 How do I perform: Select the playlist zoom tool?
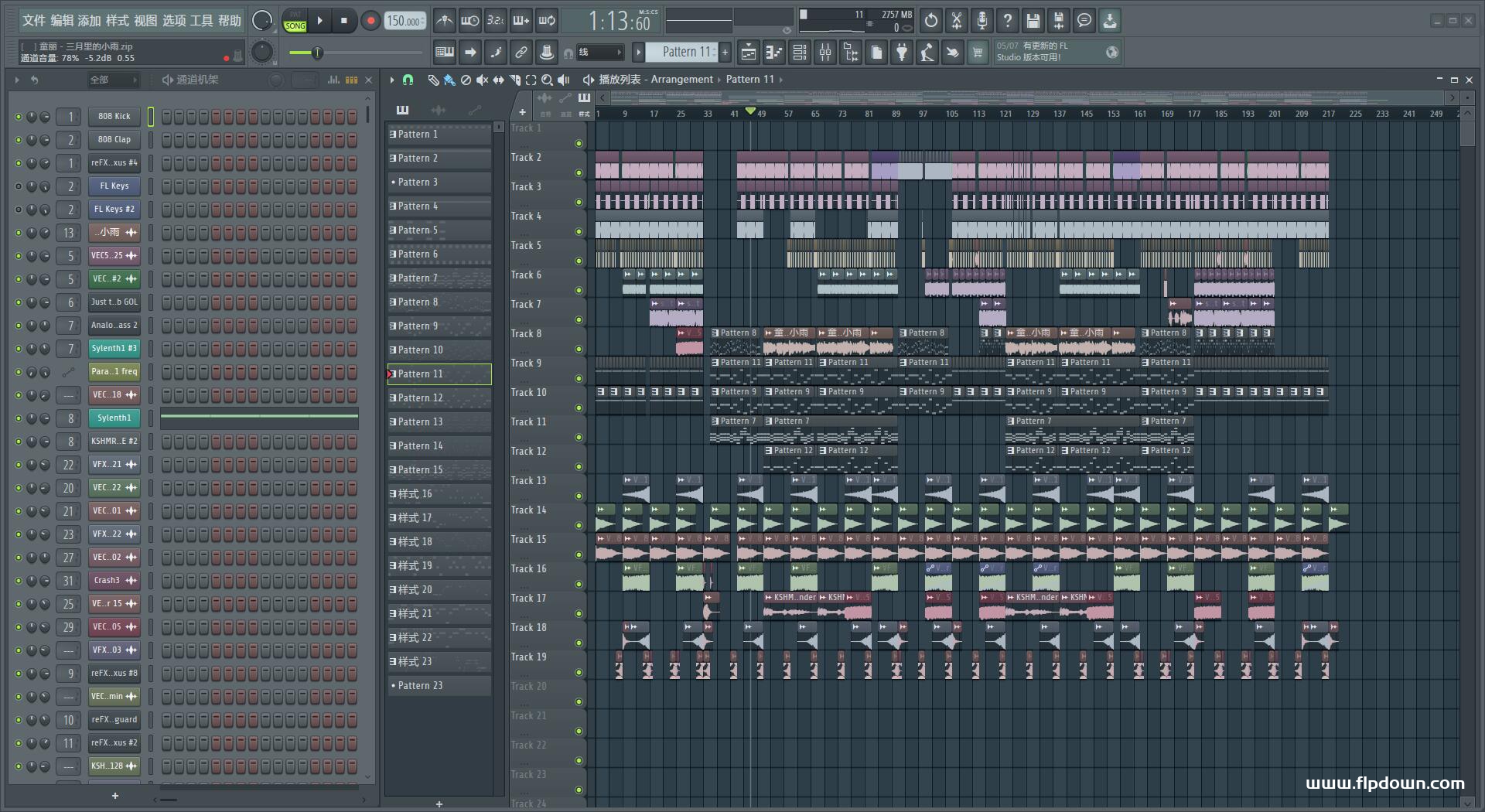click(548, 80)
